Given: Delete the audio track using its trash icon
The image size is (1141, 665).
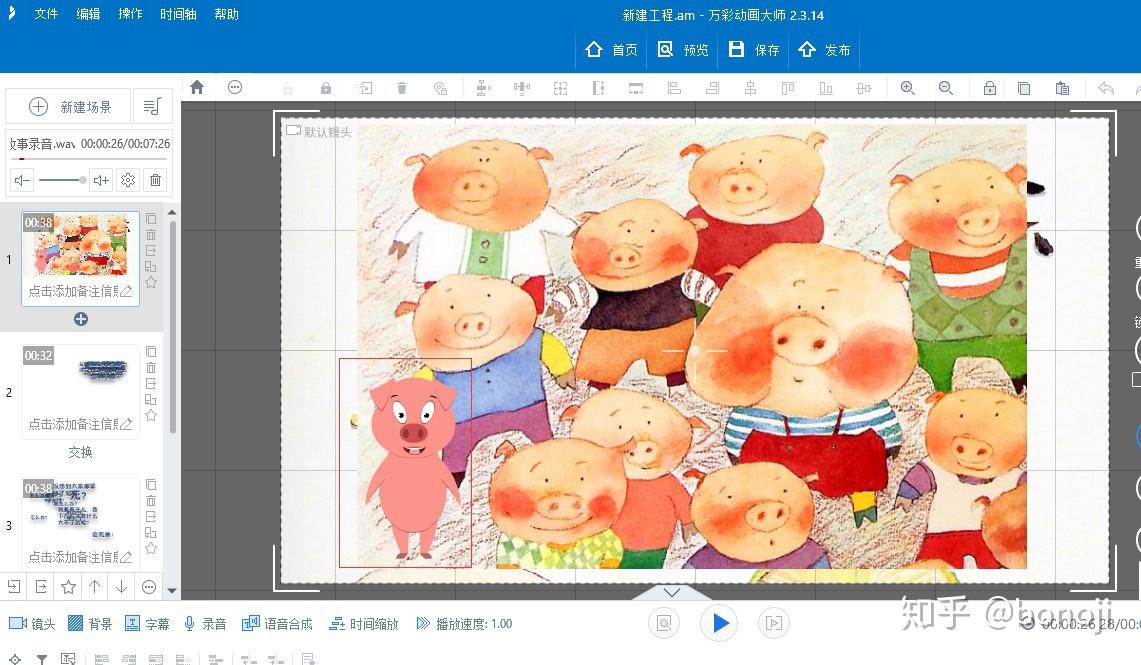Looking at the screenshot, I should 156,180.
